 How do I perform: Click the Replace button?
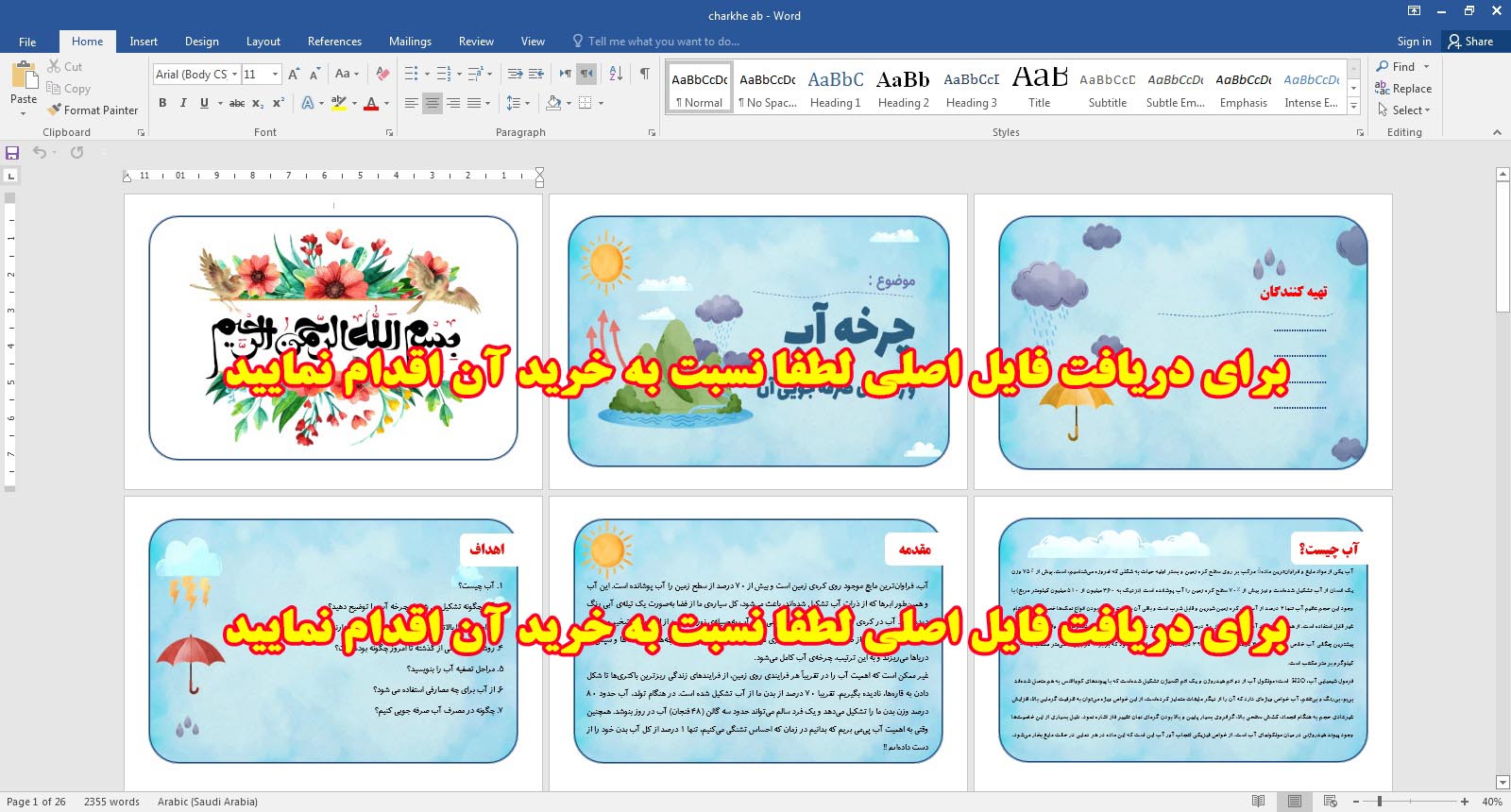tap(1404, 89)
